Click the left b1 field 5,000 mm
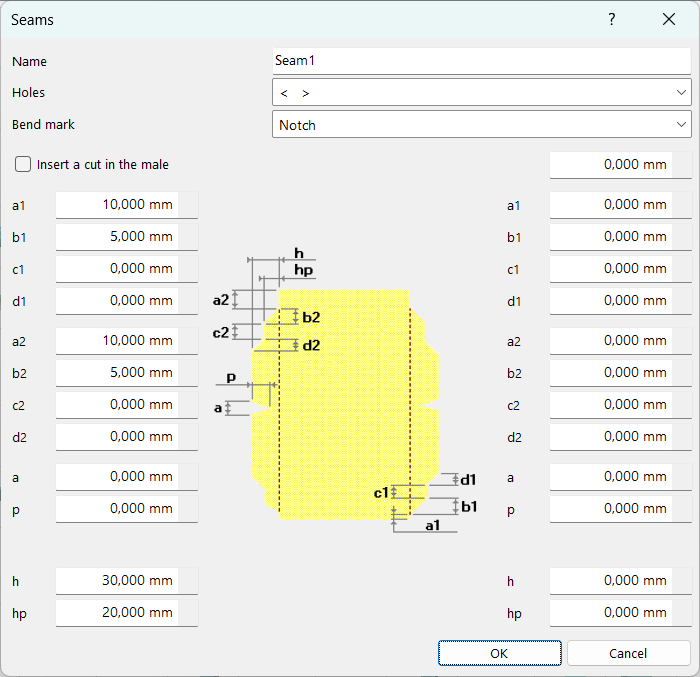Image resolution: width=700 pixels, height=677 pixels. pyautogui.click(x=117, y=237)
